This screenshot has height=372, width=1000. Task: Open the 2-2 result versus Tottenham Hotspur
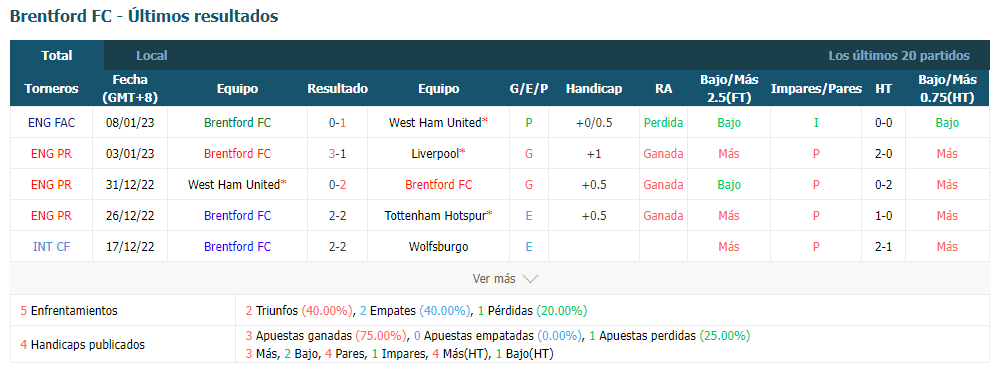pyautogui.click(x=337, y=216)
